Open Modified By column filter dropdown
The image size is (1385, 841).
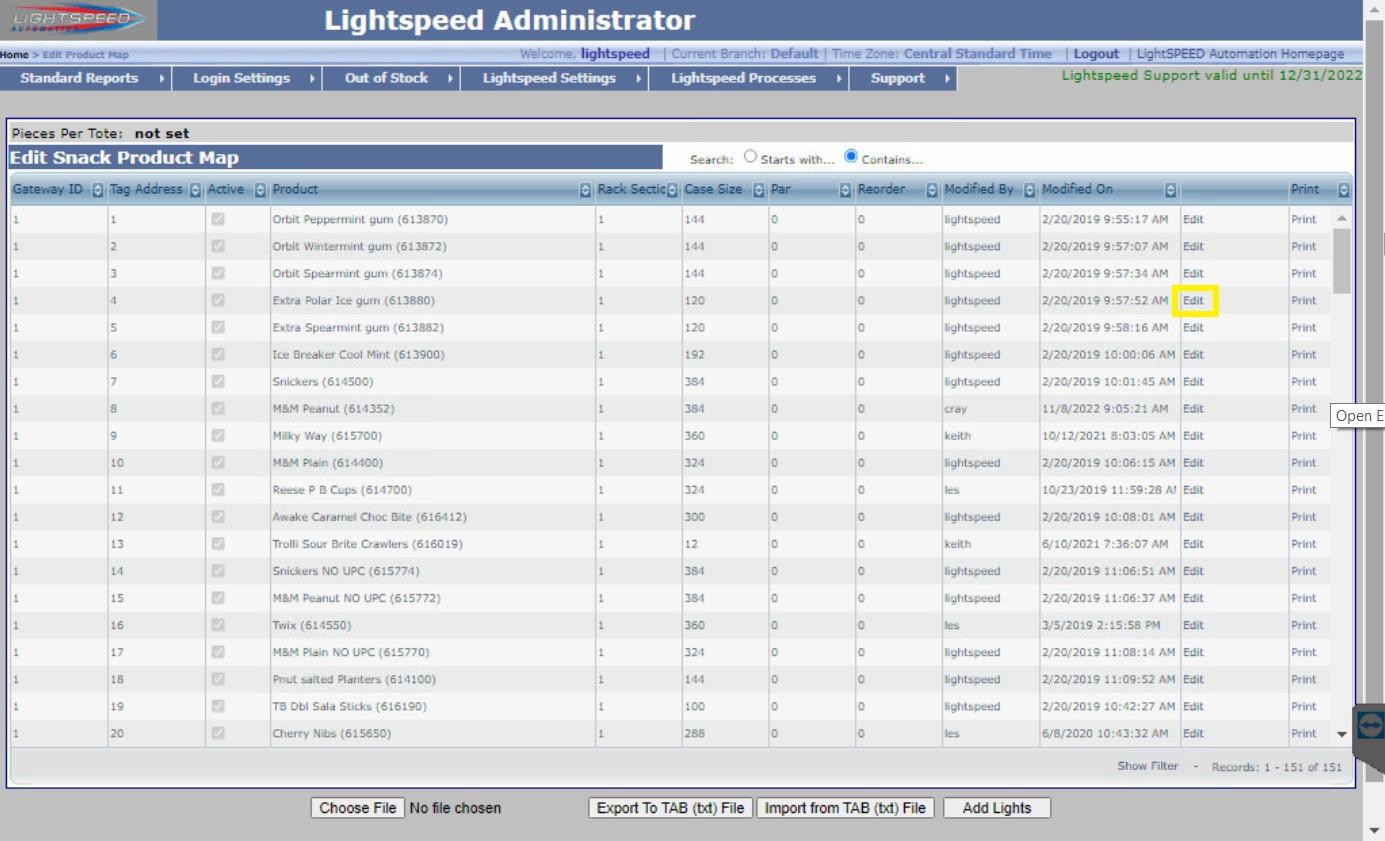coord(1030,190)
